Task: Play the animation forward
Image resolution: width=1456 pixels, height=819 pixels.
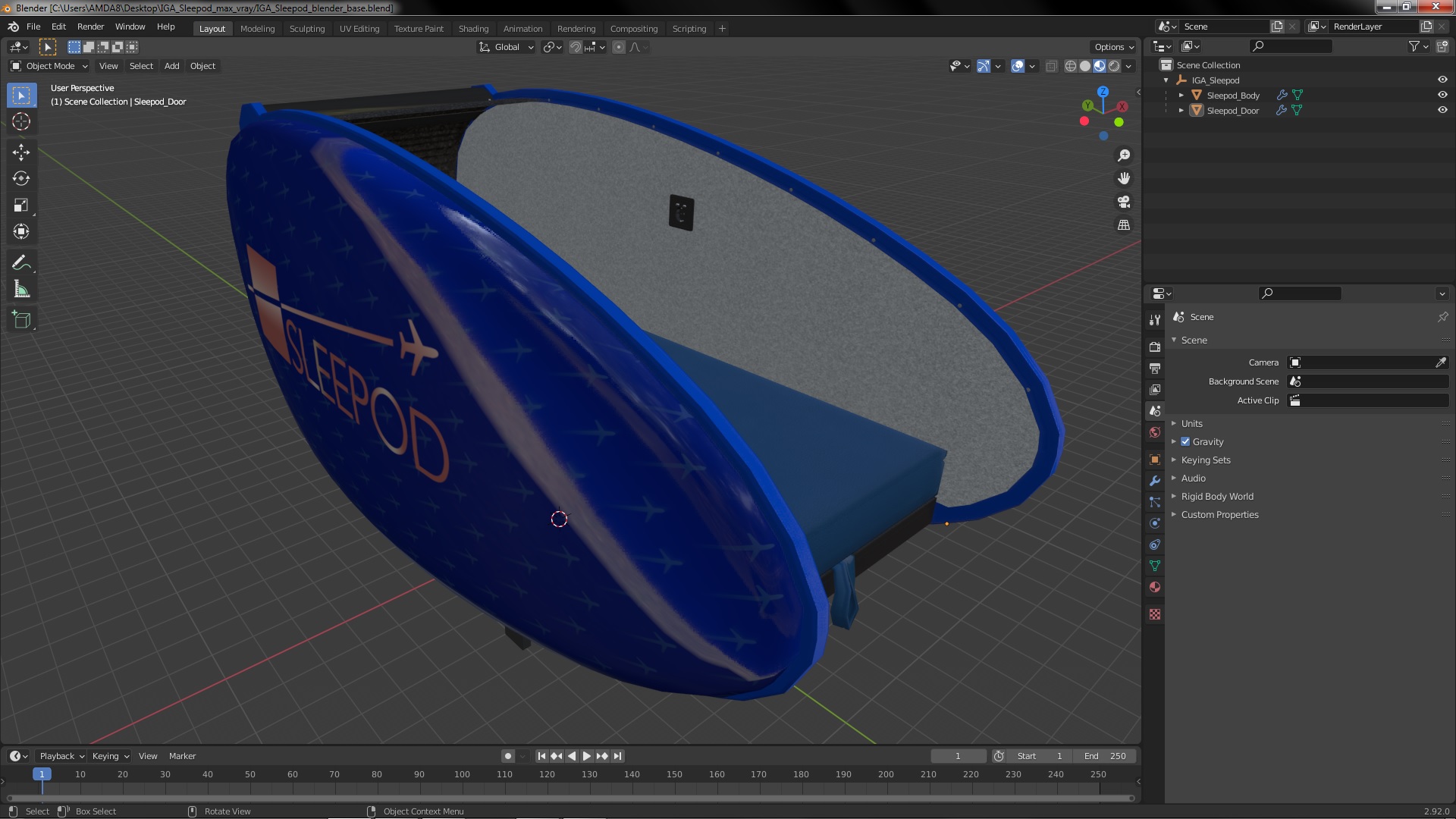Action: (x=587, y=756)
